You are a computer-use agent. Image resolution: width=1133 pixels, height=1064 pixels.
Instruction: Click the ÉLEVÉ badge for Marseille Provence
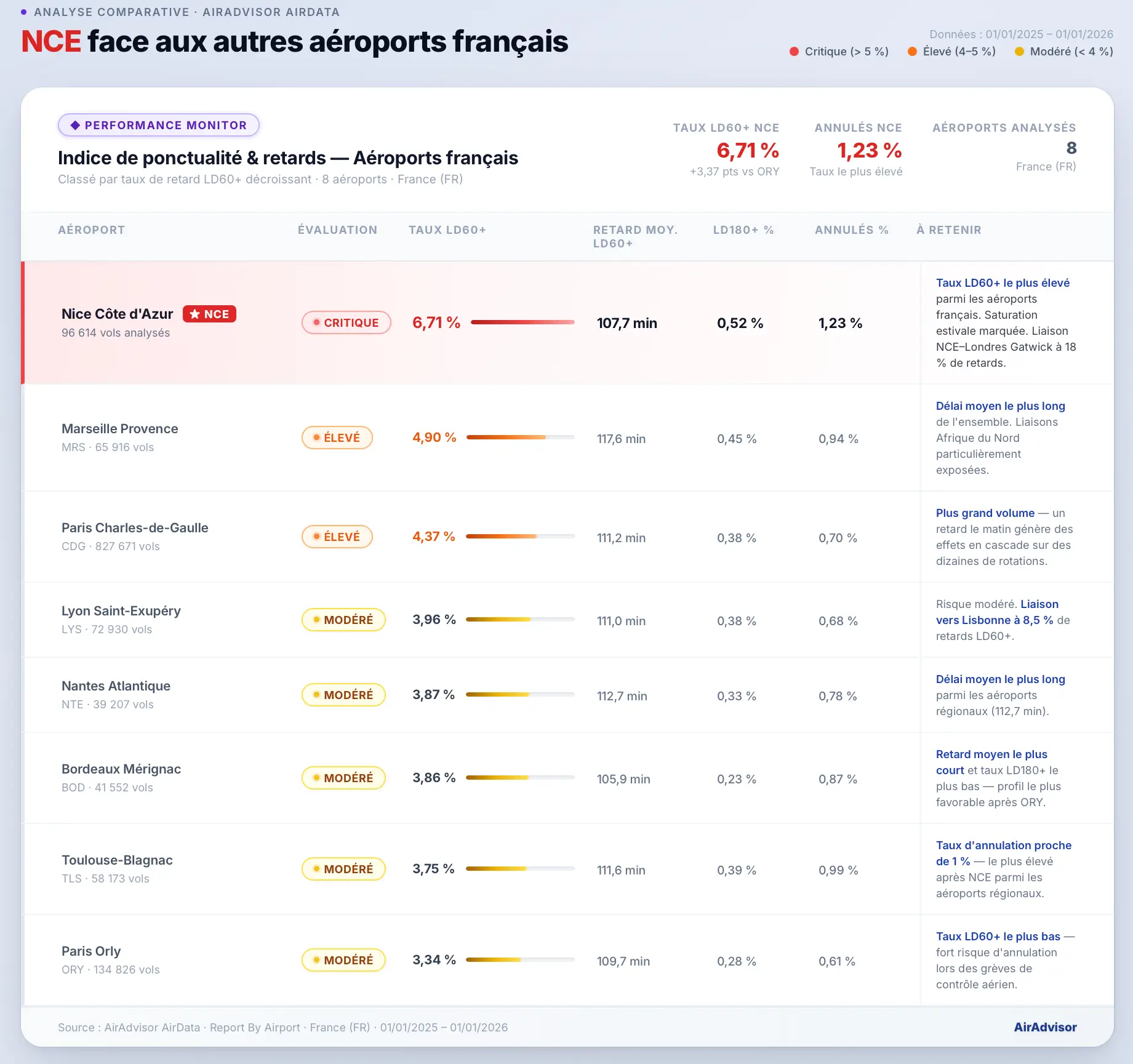tap(337, 438)
